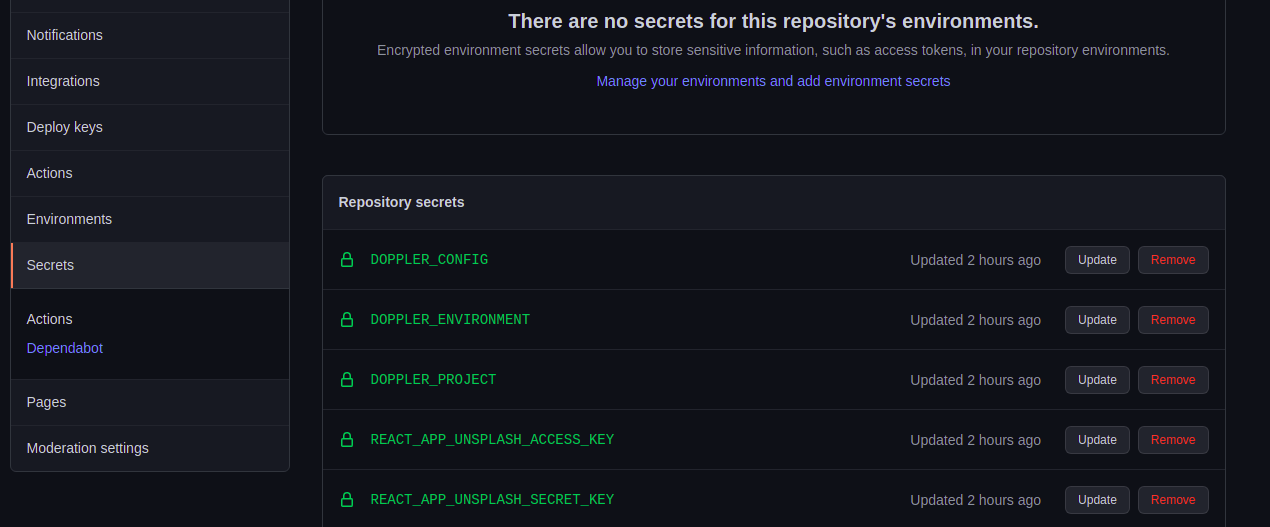Go to Integrations in the sidebar
Screen dimensions: 1270x527
point(63,81)
